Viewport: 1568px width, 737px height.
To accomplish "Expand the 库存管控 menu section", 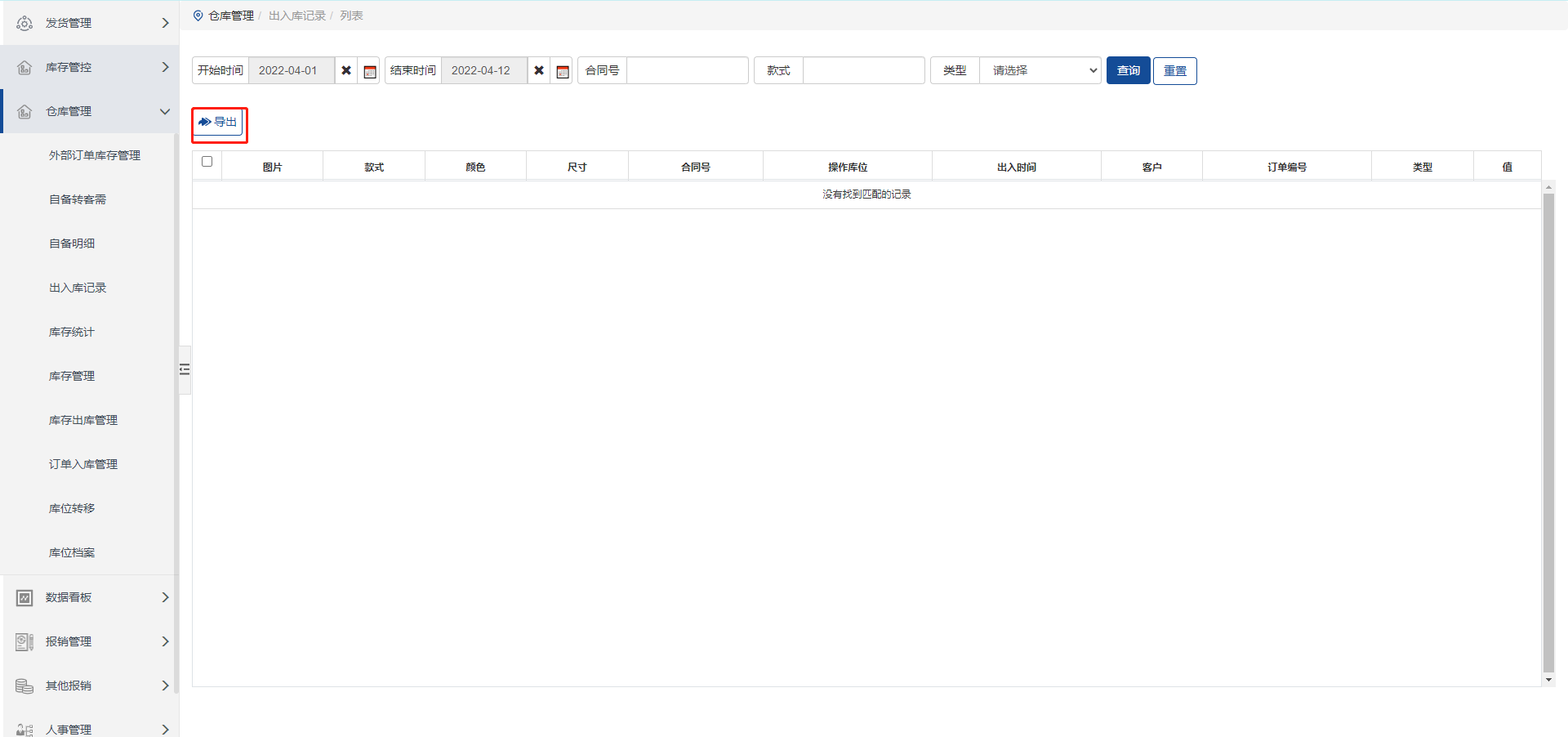I will pos(165,67).
